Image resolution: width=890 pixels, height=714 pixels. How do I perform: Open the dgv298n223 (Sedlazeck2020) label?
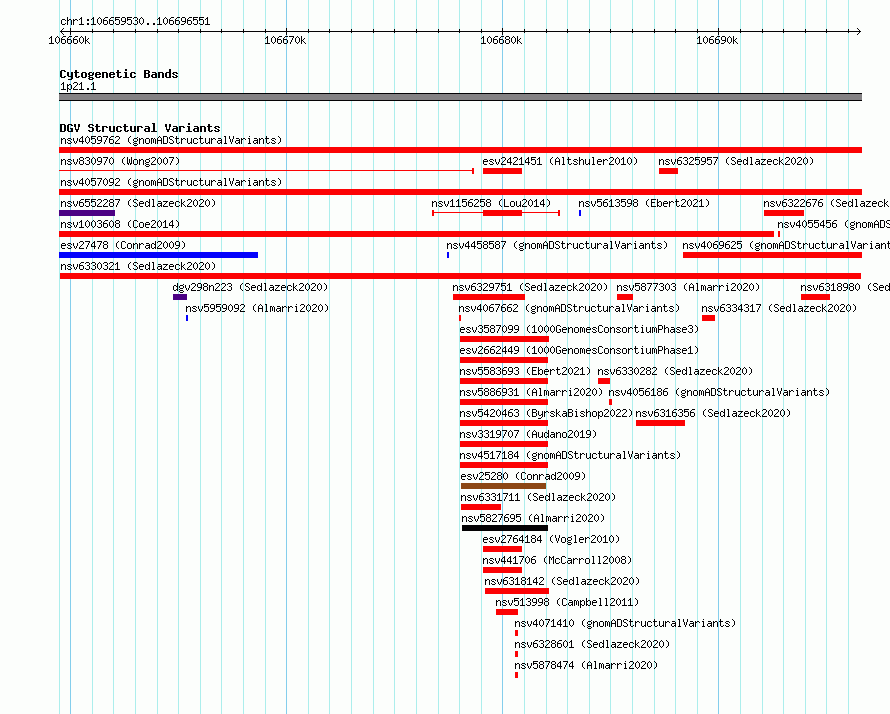click(250, 287)
